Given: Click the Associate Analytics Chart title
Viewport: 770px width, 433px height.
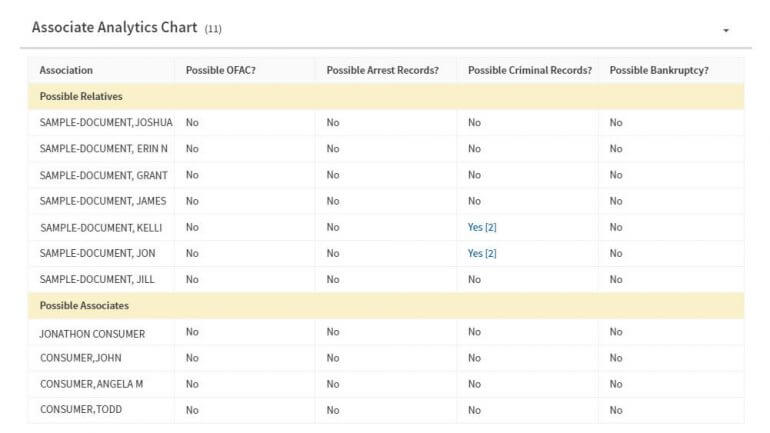Looking at the screenshot, I should tap(114, 27).
